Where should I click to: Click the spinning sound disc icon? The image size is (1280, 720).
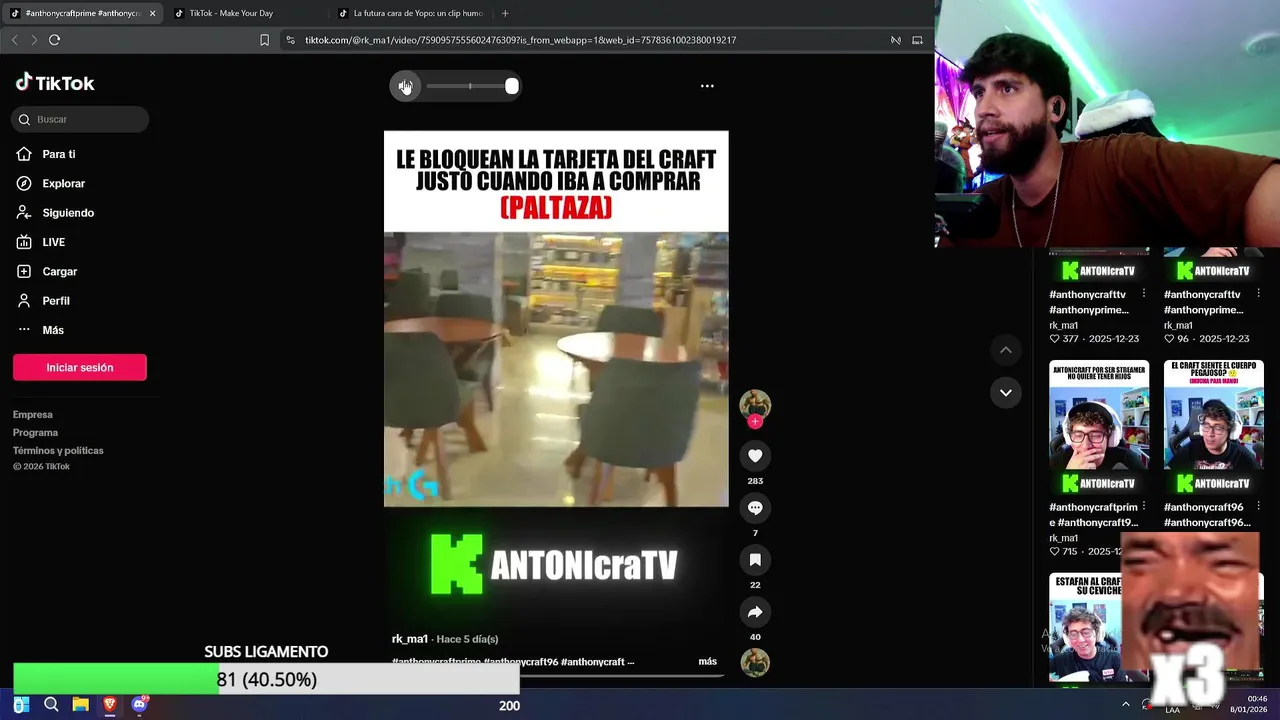[755, 662]
